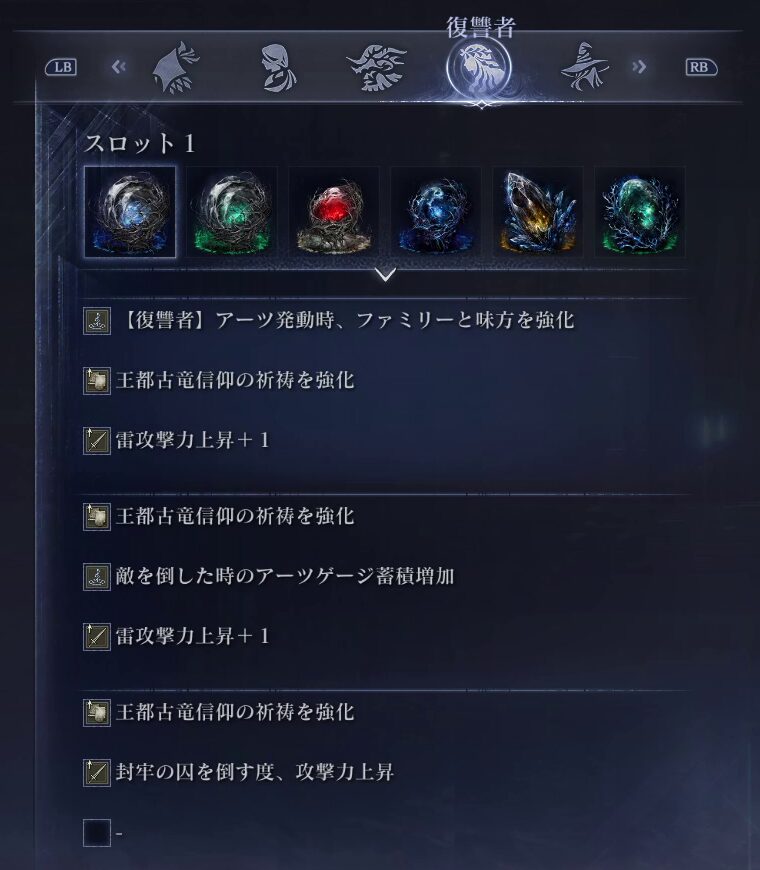
Task: Click the first 雷攻撃力上昇+1 sword icon
Action: click(97, 441)
